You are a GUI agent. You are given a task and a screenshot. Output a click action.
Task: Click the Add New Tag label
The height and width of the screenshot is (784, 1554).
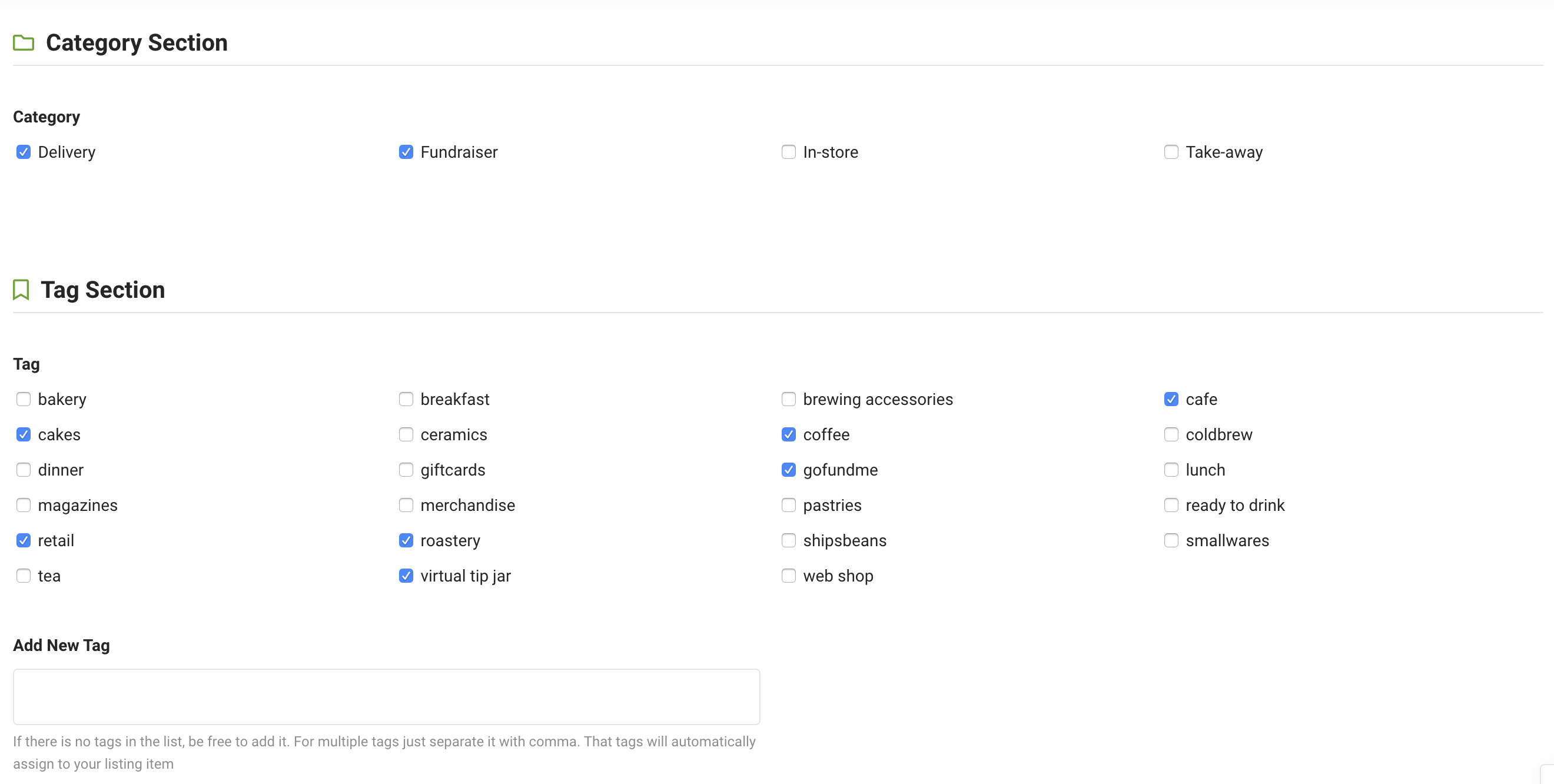coord(62,645)
